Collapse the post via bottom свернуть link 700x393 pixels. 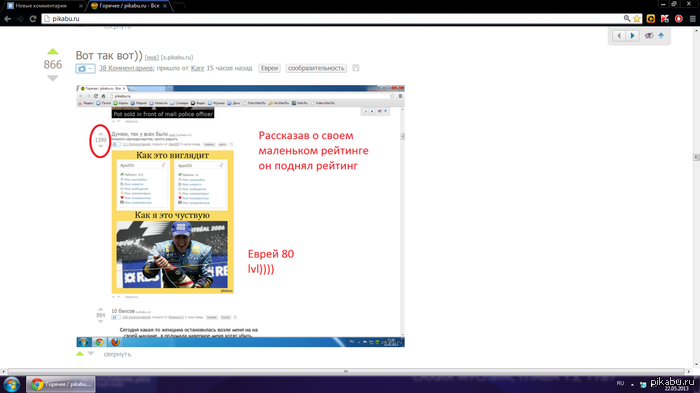pyautogui.click(x=117, y=354)
